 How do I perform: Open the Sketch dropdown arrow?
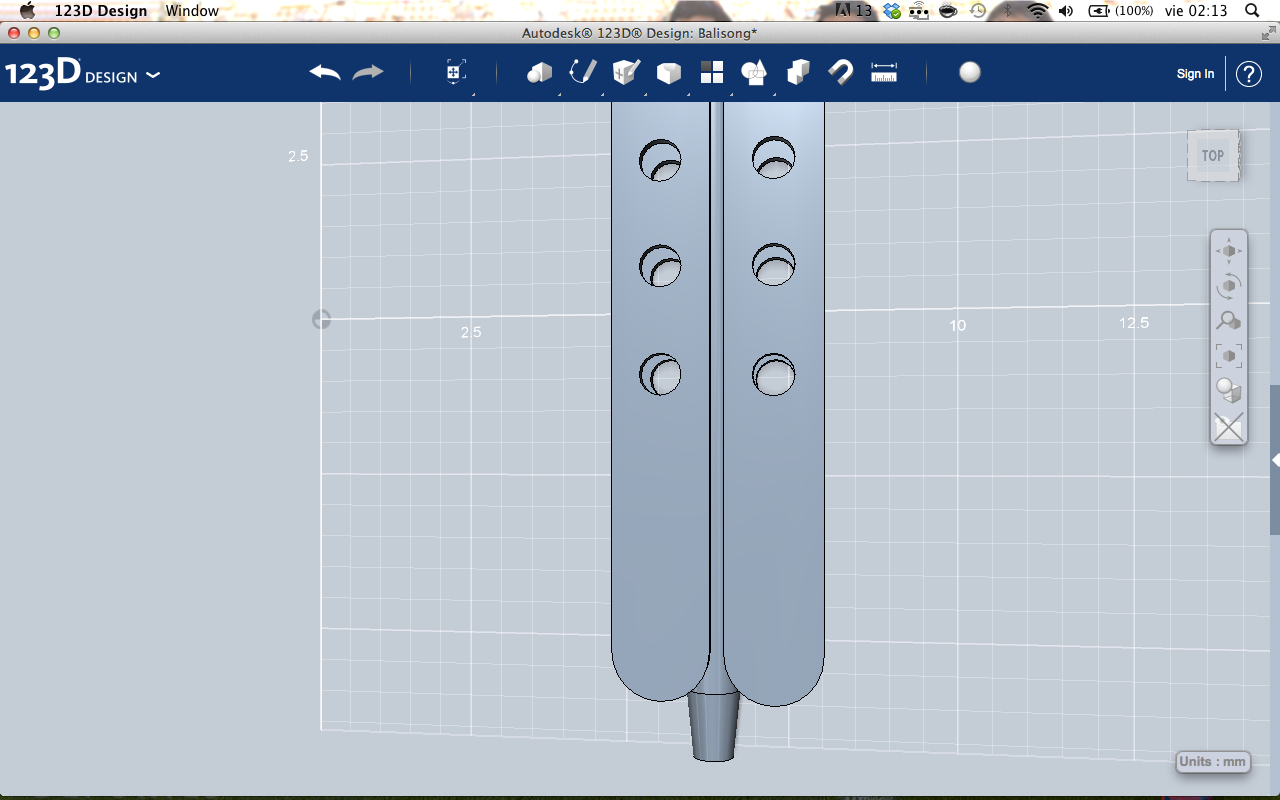[x=602, y=93]
